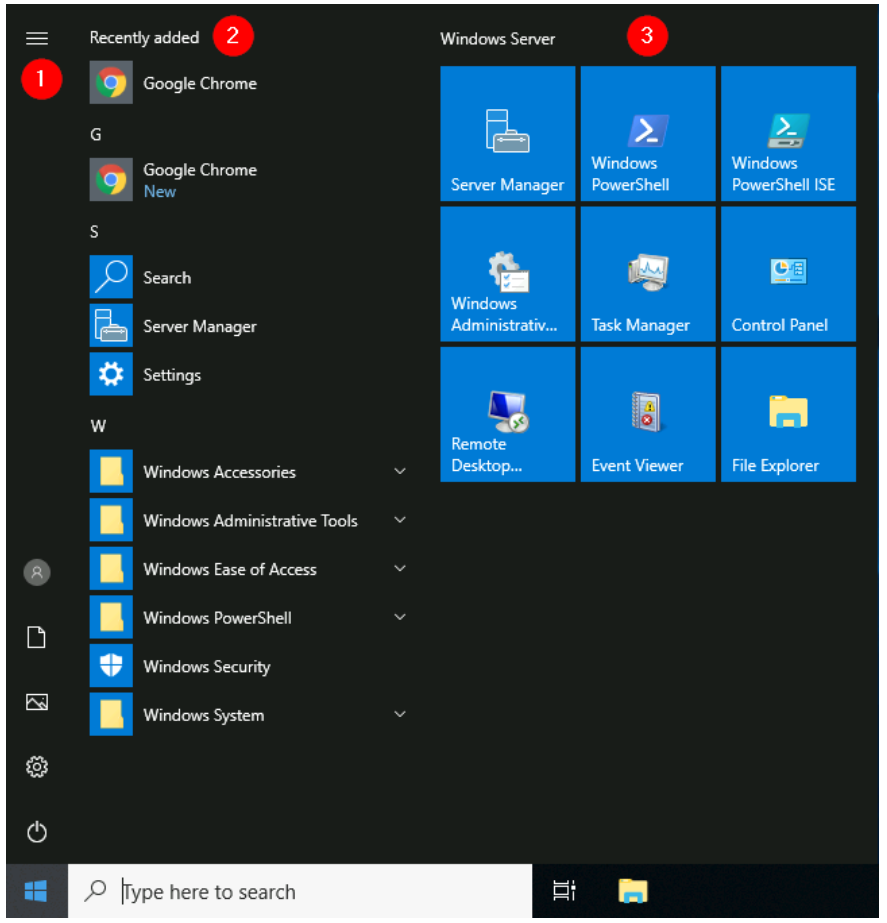The width and height of the screenshot is (887, 923).
Task: Launch the Task Manager tile
Action: [647, 274]
